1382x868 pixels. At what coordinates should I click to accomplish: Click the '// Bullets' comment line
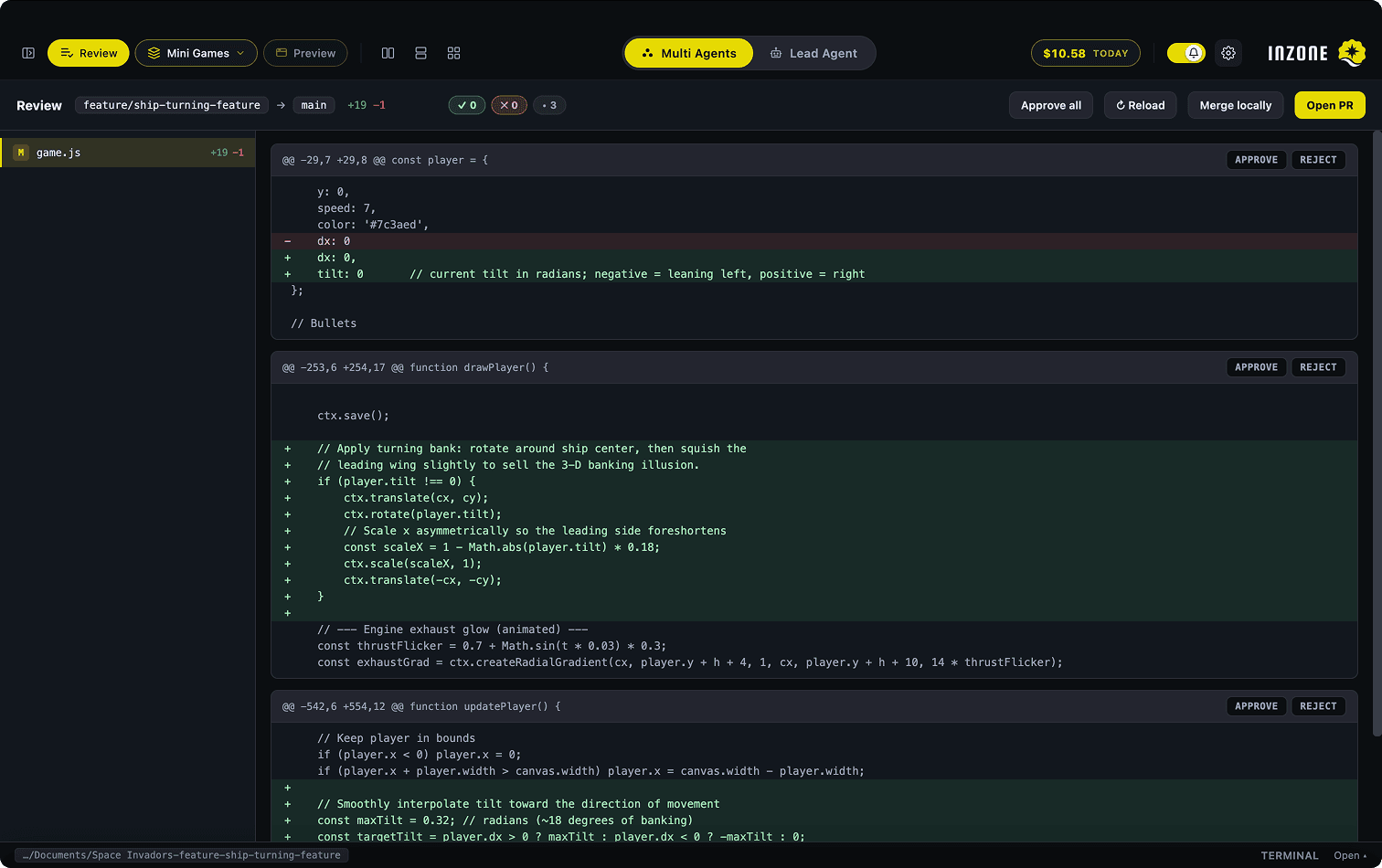[x=813, y=323]
